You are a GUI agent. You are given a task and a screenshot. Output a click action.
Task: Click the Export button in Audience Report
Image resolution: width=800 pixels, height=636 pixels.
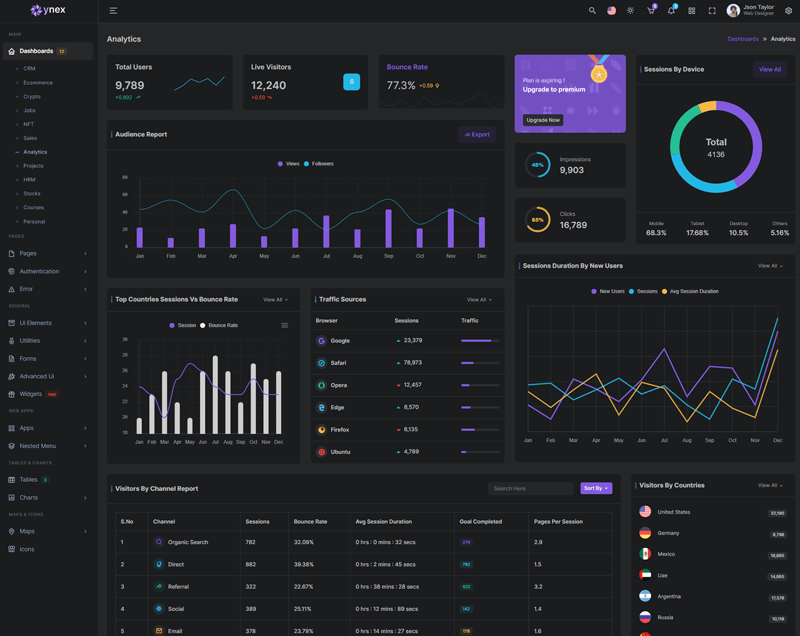click(x=476, y=134)
